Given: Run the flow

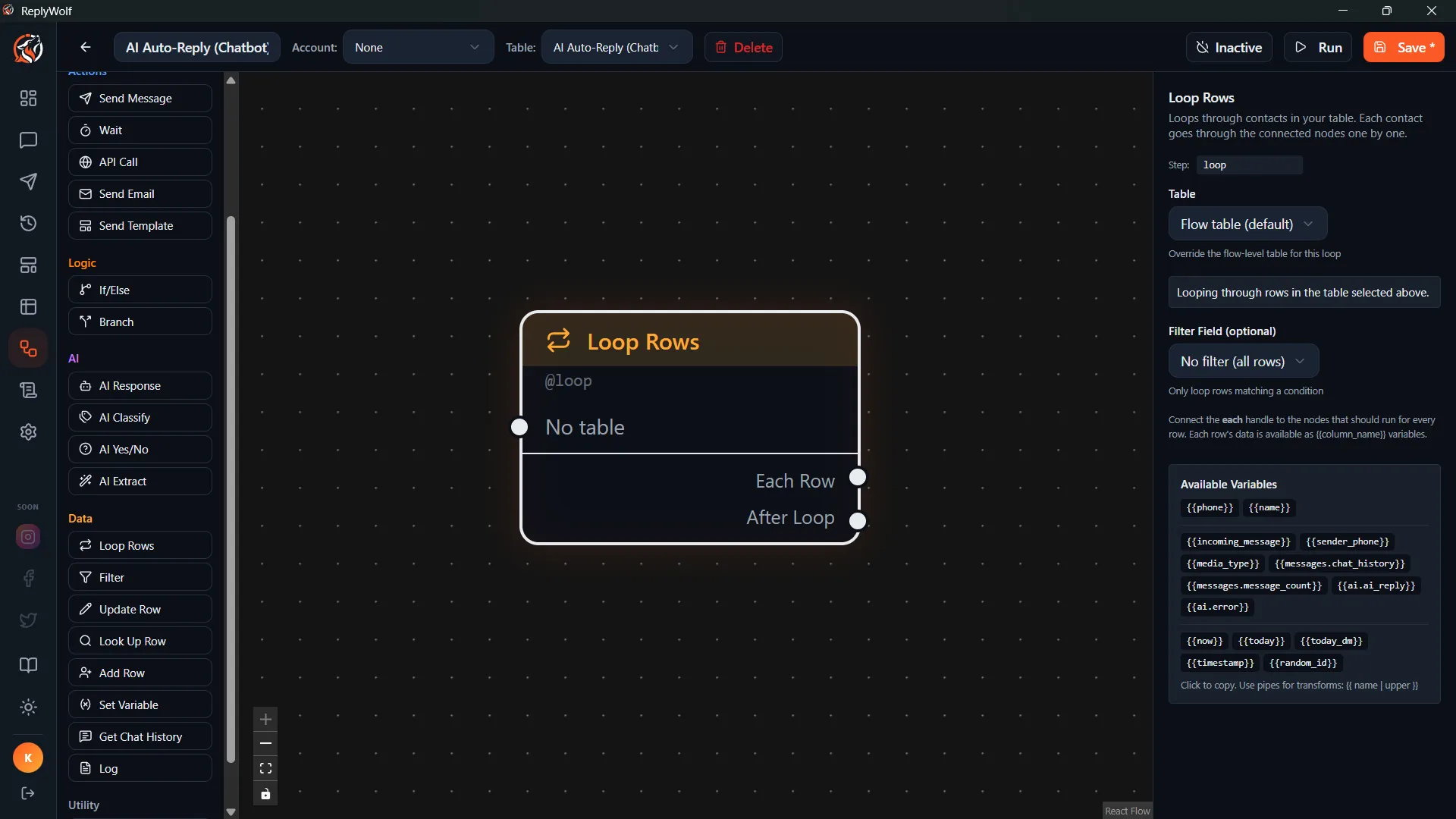Looking at the screenshot, I should [x=1318, y=47].
